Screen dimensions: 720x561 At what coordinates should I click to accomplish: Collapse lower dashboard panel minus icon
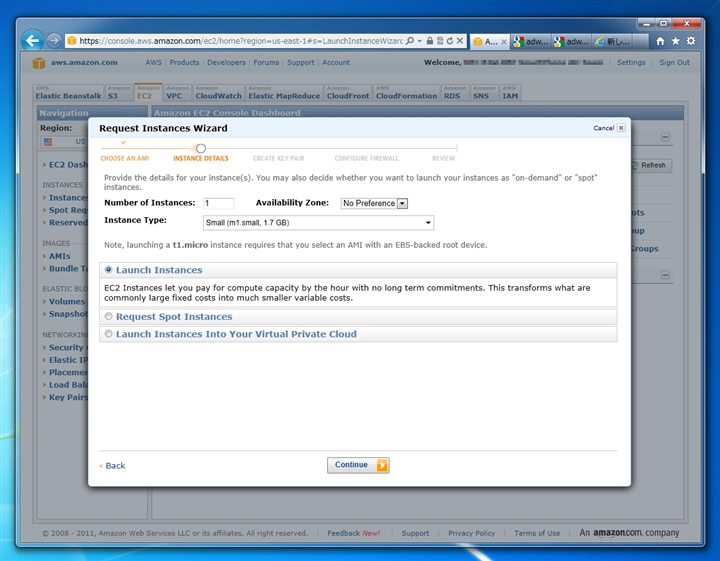pyautogui.click(x=665, y=275)
